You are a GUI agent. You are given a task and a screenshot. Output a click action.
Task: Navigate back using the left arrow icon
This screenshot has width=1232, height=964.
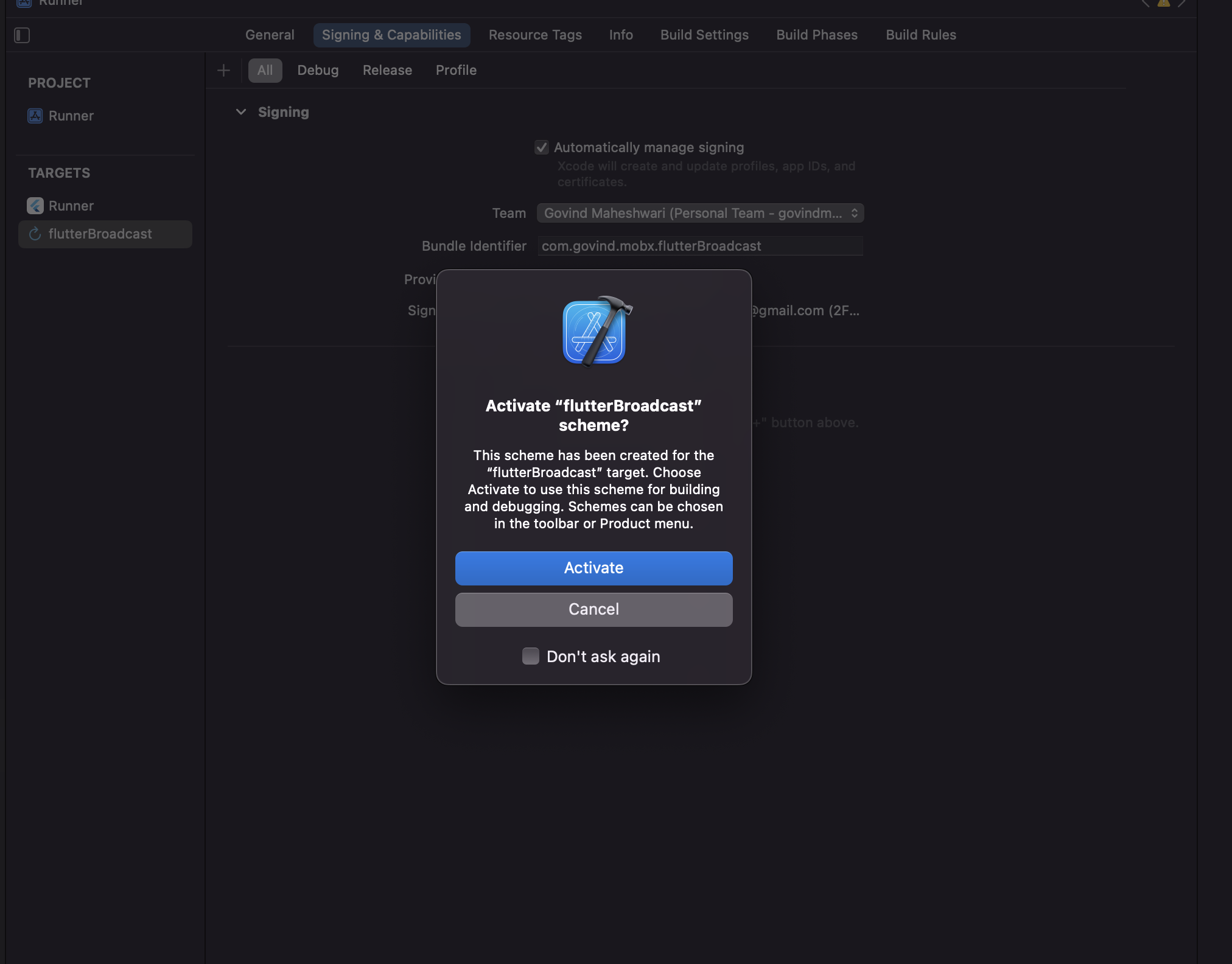tap(1147, 4)
